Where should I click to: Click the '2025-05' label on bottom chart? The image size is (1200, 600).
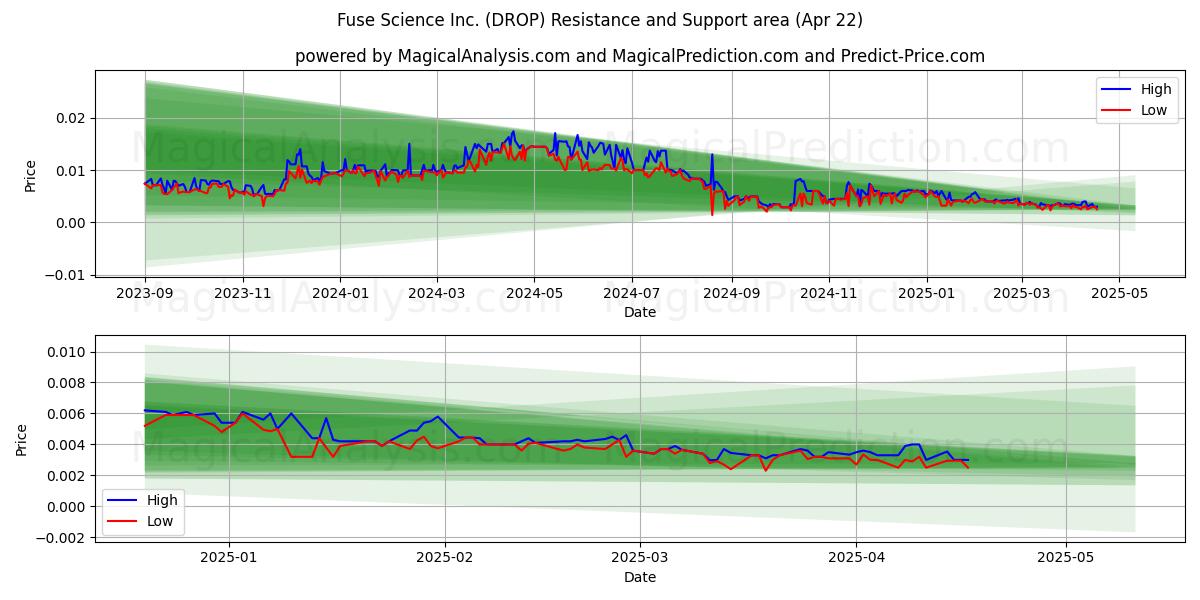pyautogui.click(x=1066, y=559)
